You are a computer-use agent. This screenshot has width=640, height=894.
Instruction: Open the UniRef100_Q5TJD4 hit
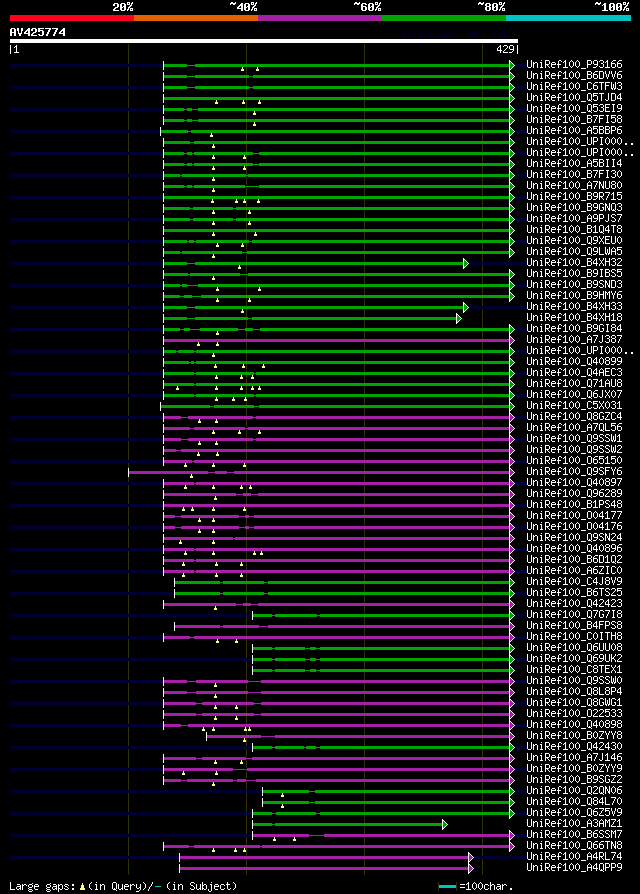pyautogui.click(x=574, y=97)
